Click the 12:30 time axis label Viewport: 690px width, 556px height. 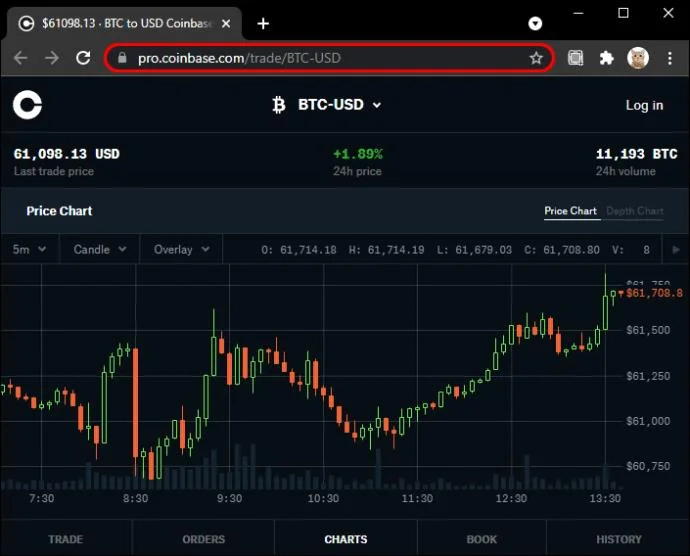click(511, 498)
